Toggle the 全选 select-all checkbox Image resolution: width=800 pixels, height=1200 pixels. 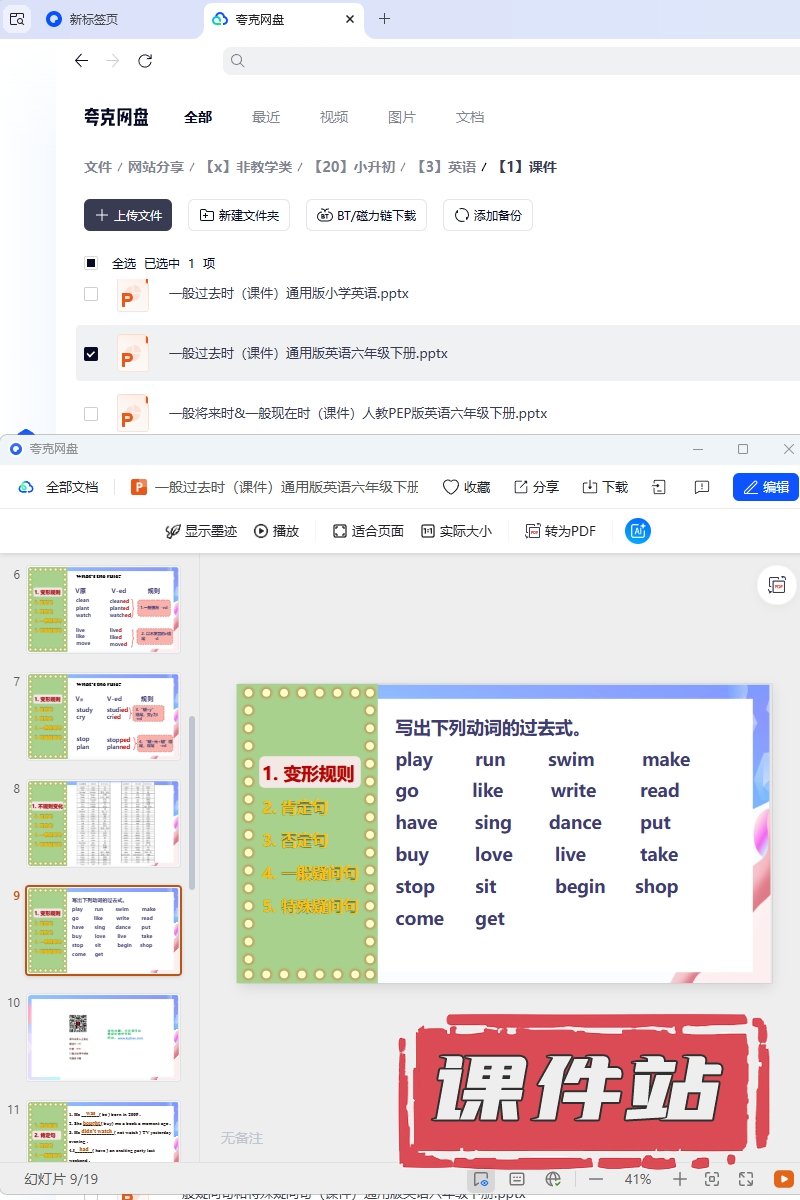click(x=91, y=263)
